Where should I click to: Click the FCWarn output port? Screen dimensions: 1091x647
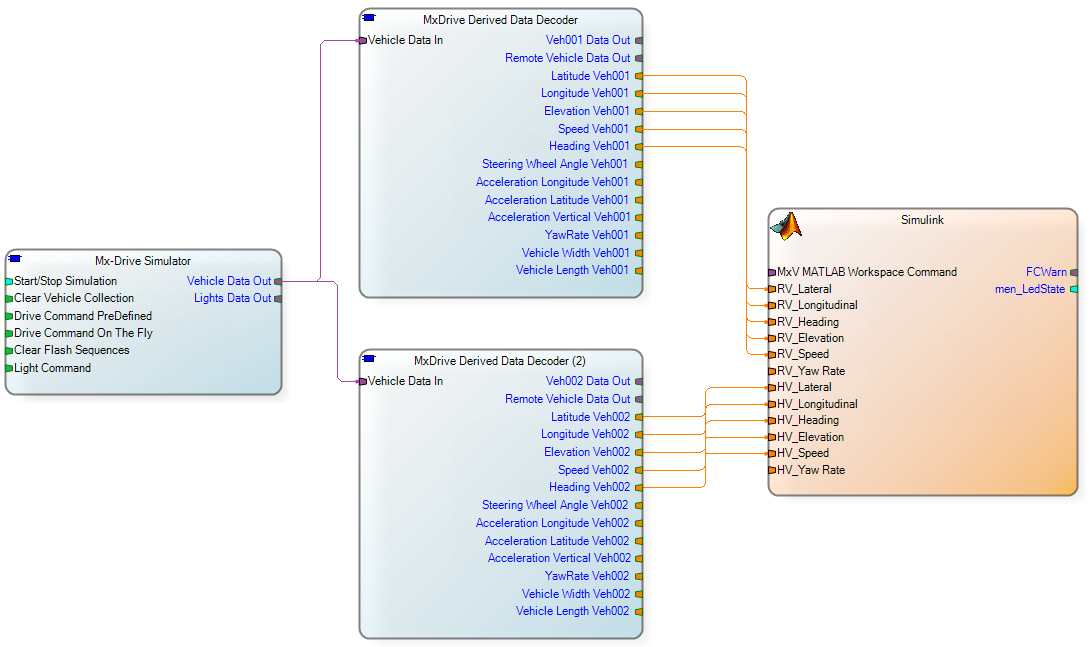1074,273
